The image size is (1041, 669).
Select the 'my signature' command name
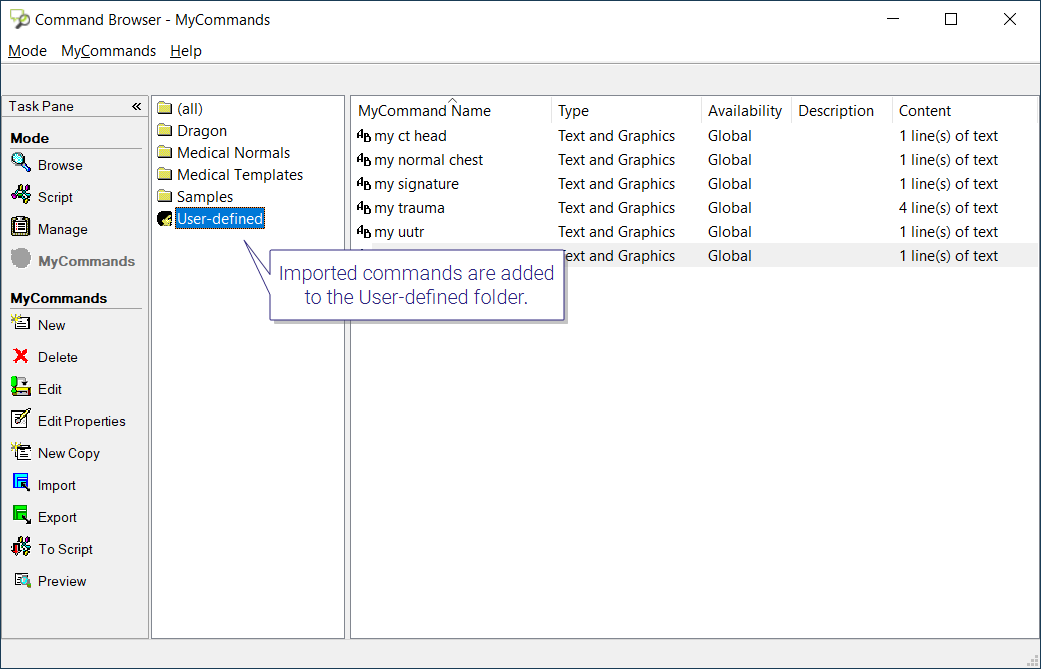(x=416, y=184)
